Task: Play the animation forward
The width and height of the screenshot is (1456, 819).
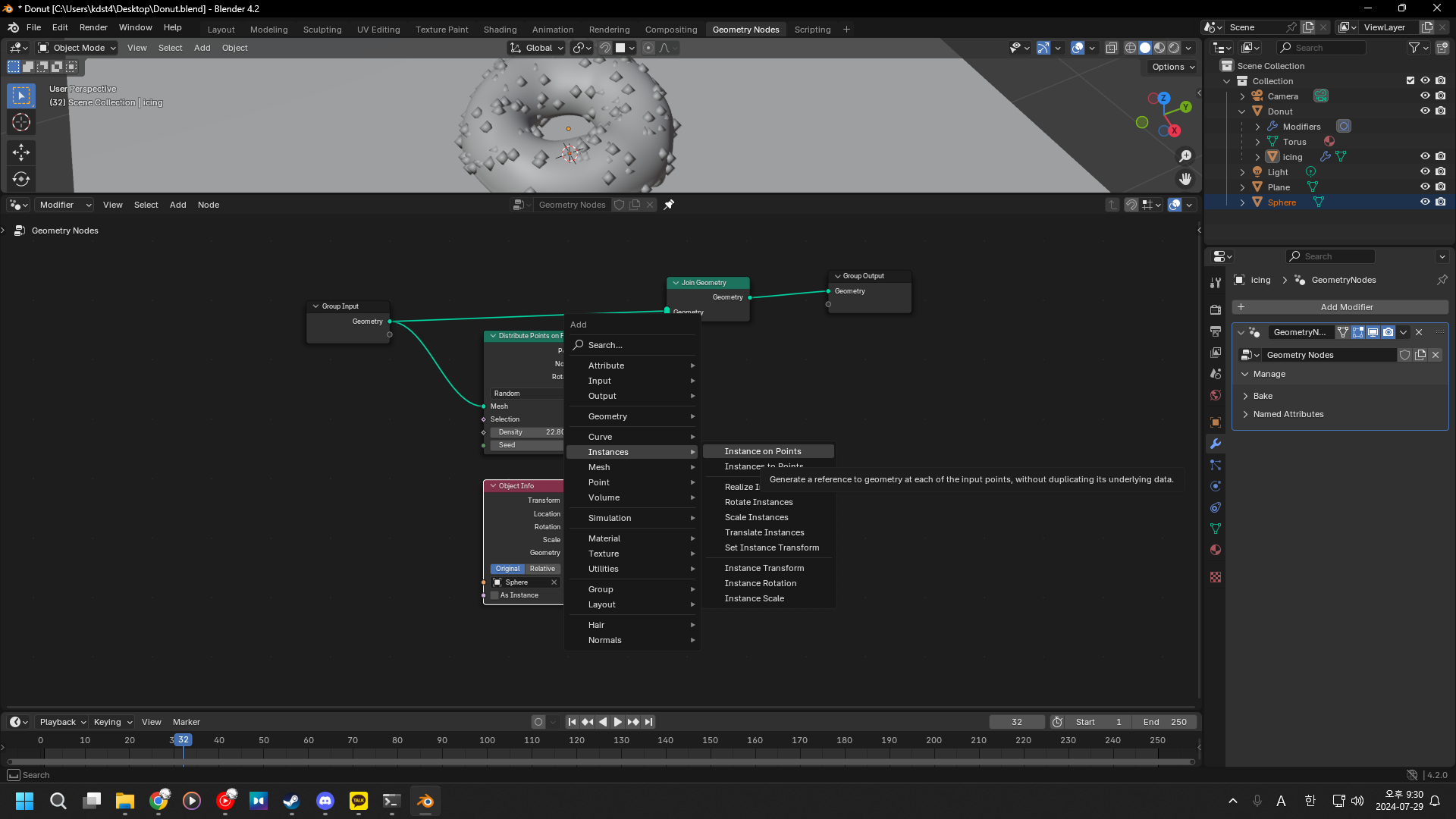Action: pos(618,722)
